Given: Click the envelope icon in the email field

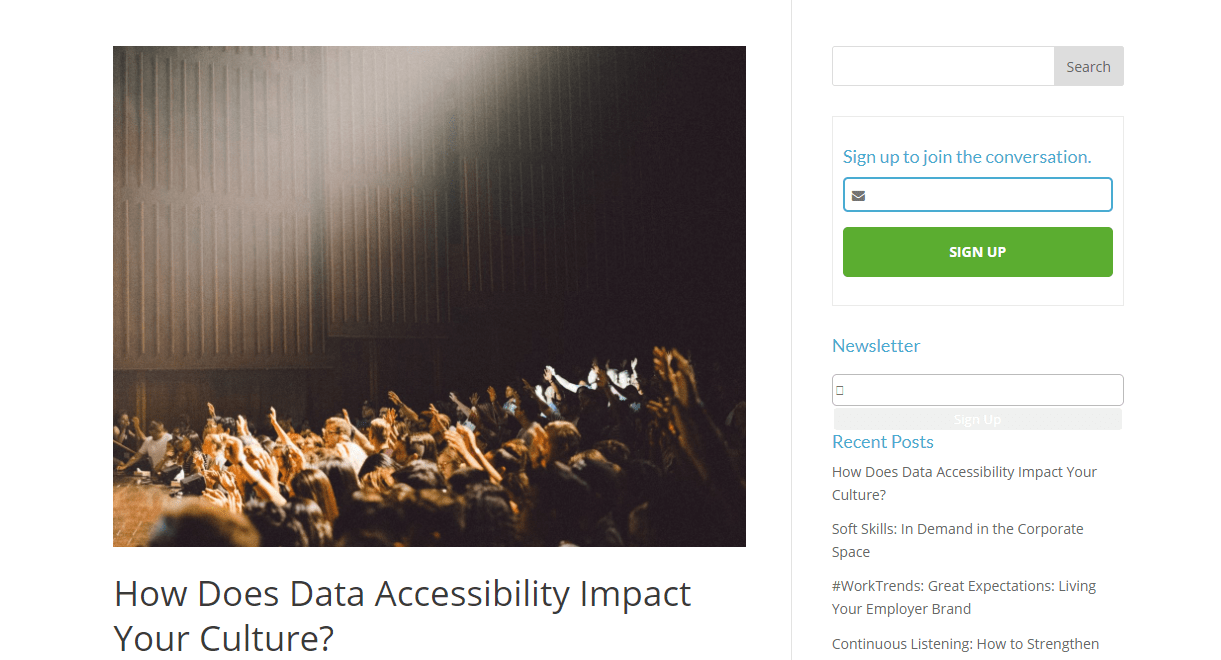Looking at the screenshot, I should tap(858, 196).
